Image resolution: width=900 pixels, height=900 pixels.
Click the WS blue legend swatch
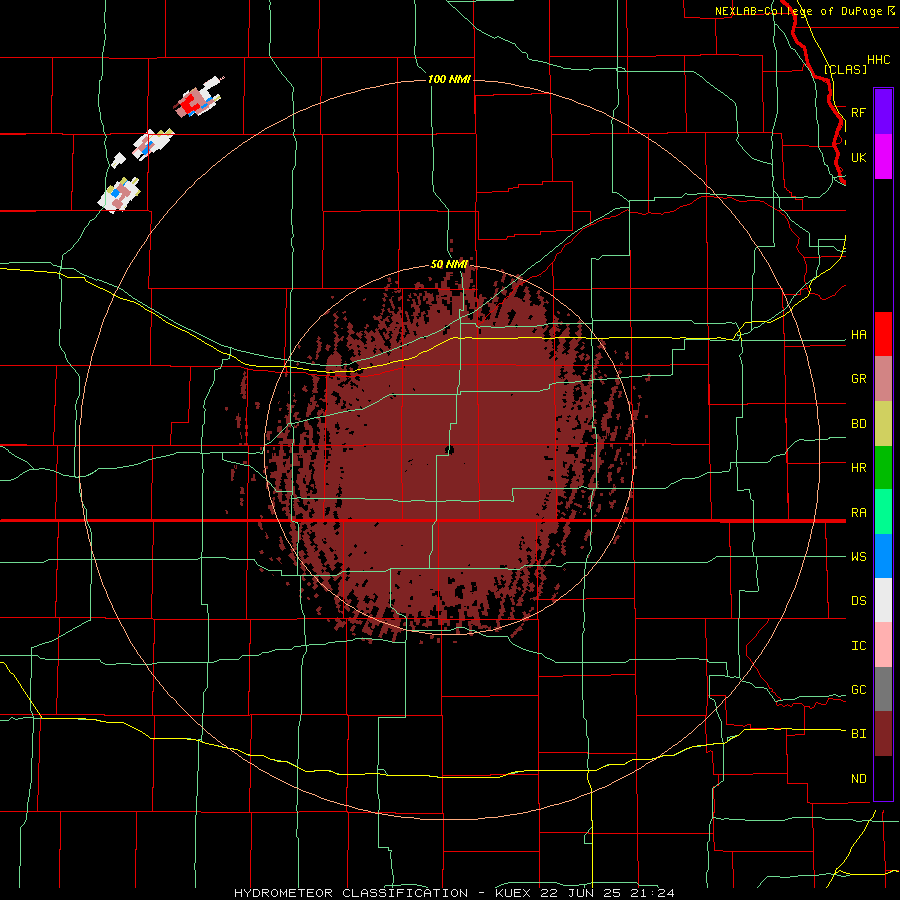(883, 556)
